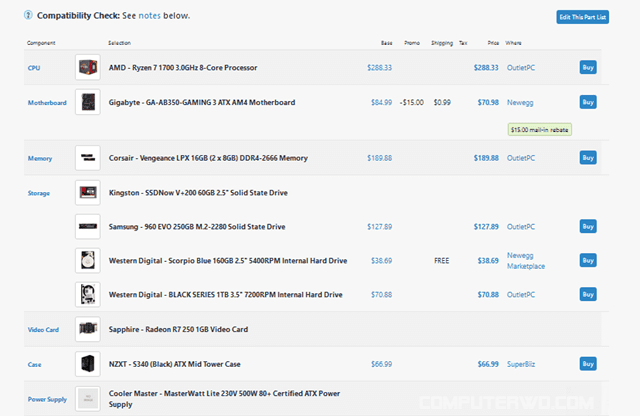
Task: Open OutletPC link for Ryzen 7 1700
Action: (521, 68)
